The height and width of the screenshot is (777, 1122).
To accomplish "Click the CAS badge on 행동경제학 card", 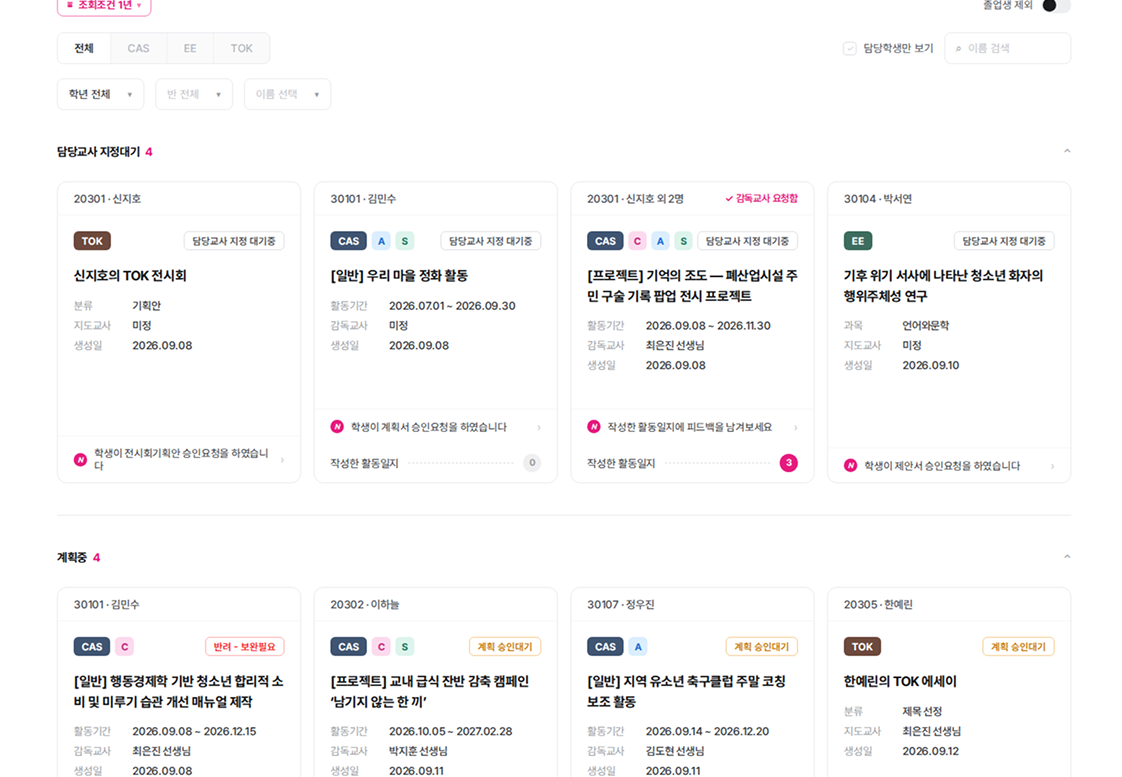I will [x=92, y=647].
